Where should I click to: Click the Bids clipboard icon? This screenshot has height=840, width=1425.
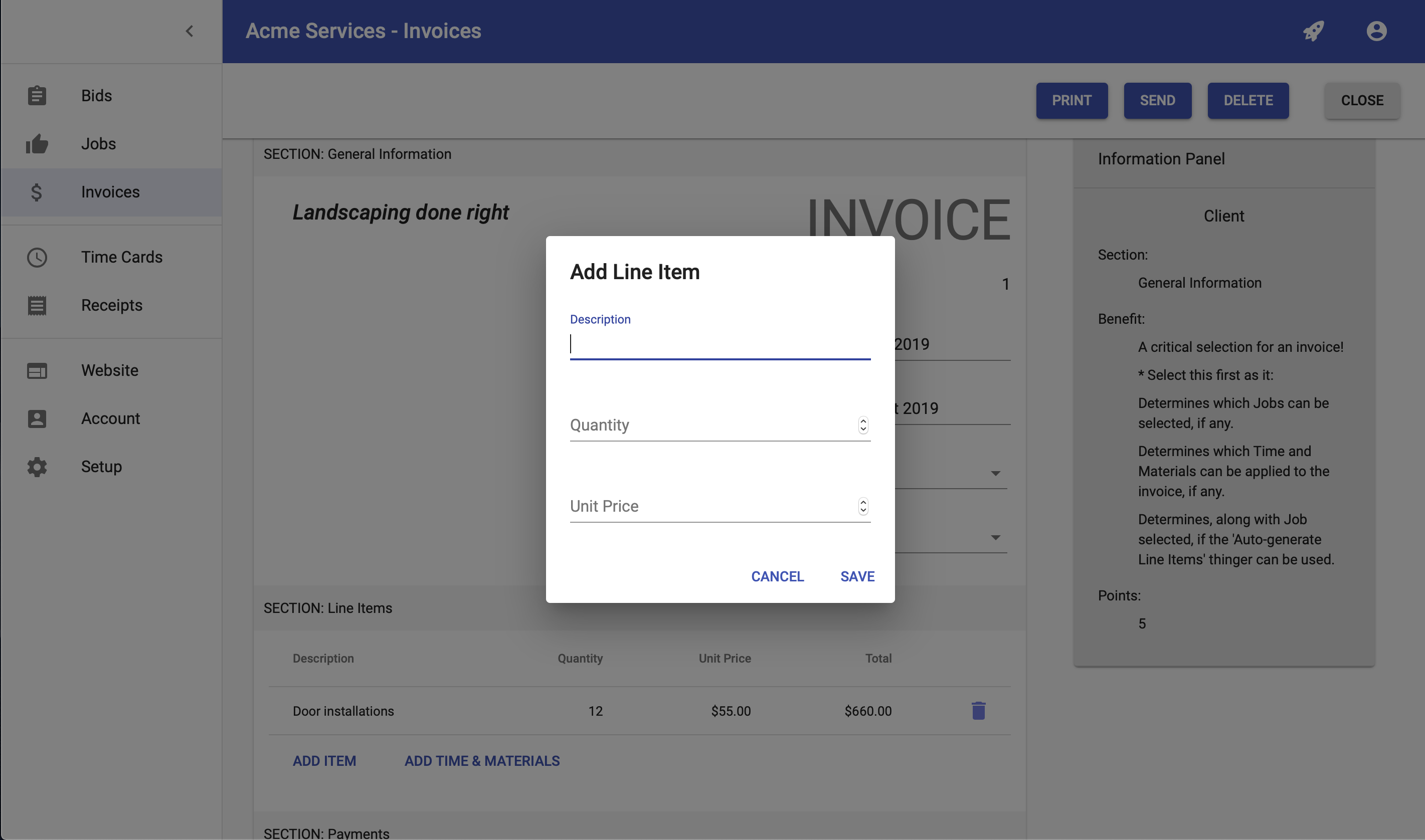[x=37, y=96]
